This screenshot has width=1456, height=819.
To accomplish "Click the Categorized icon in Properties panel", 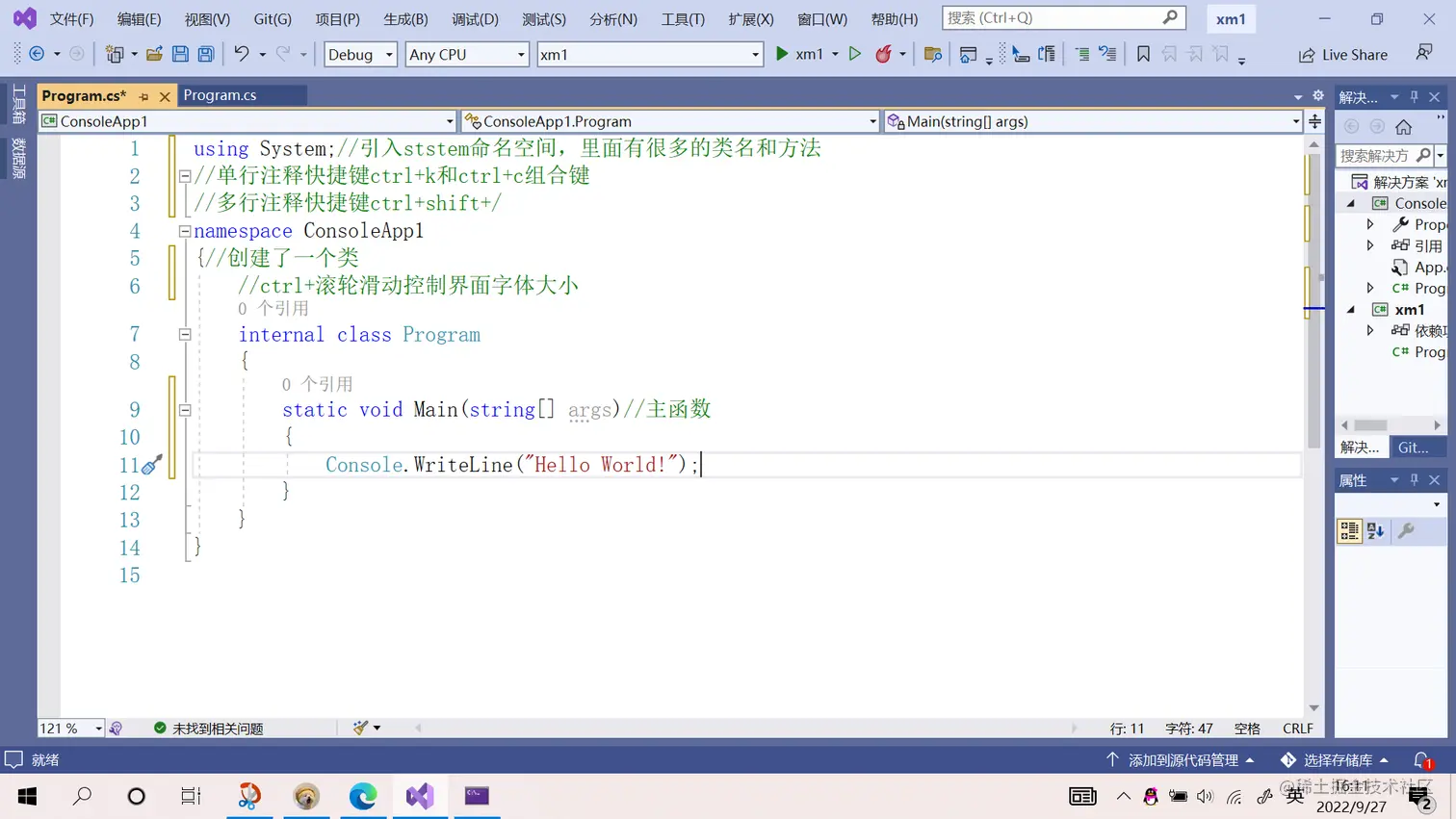I will click(1349, 530).
